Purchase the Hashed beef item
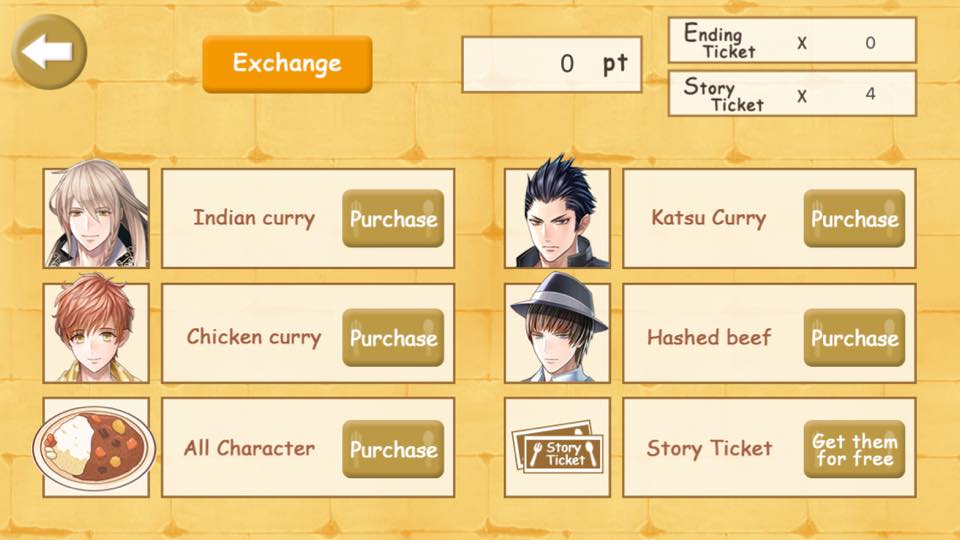Screen dimensions: 960x540 [x=854, y=338]
